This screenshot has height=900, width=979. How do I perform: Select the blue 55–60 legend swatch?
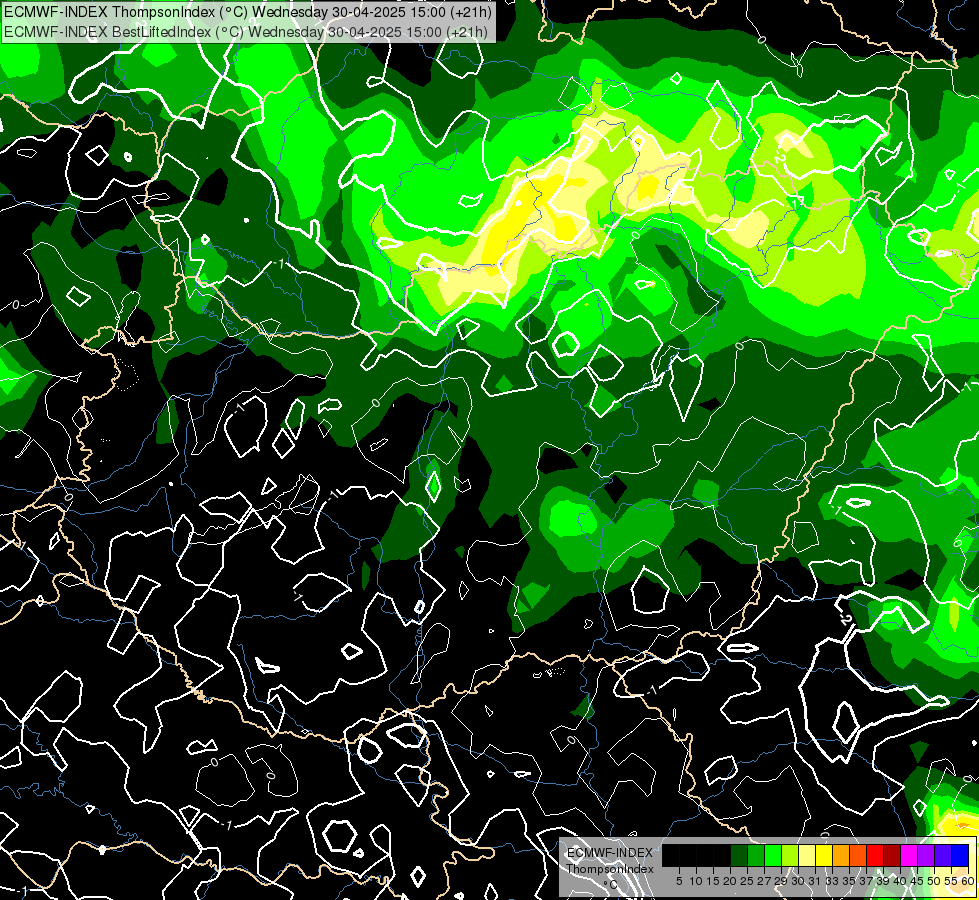pyautogui.click(x=960, y=856)
